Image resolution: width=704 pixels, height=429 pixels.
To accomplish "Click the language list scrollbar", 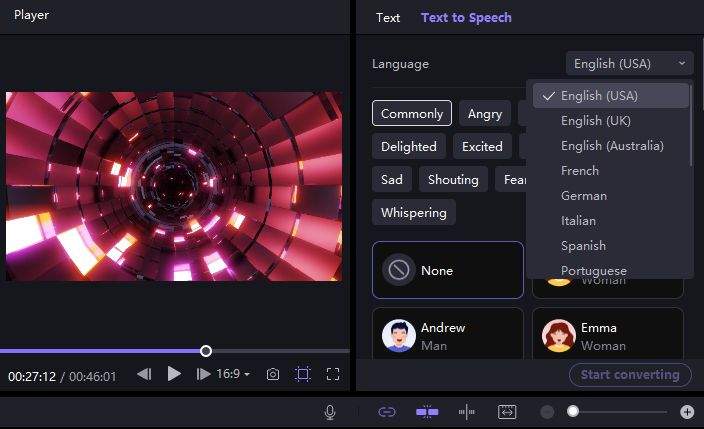I will [x=691, y=126].
